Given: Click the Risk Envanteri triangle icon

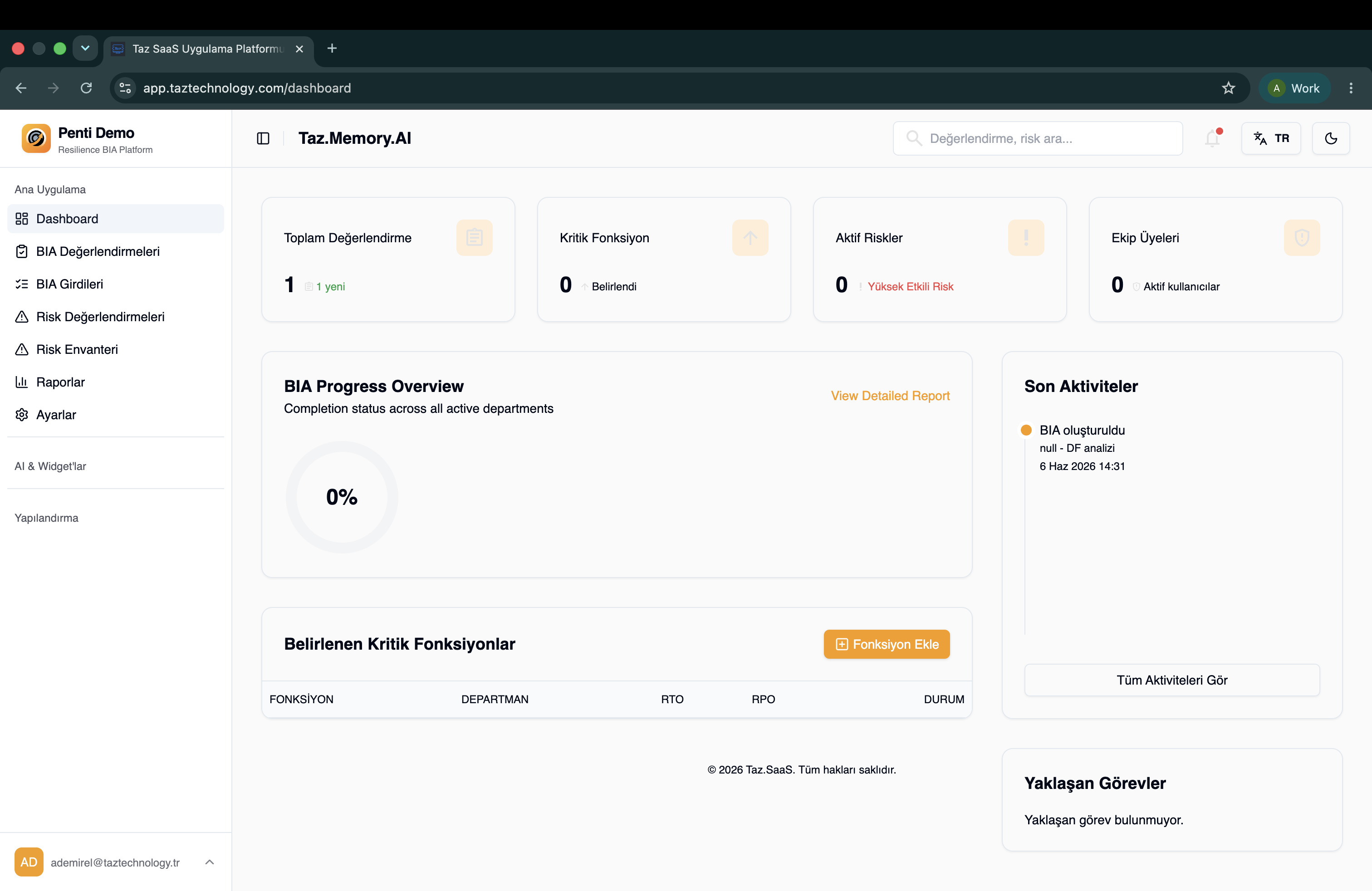Looking at the screenshot, I should coord(22,349).
